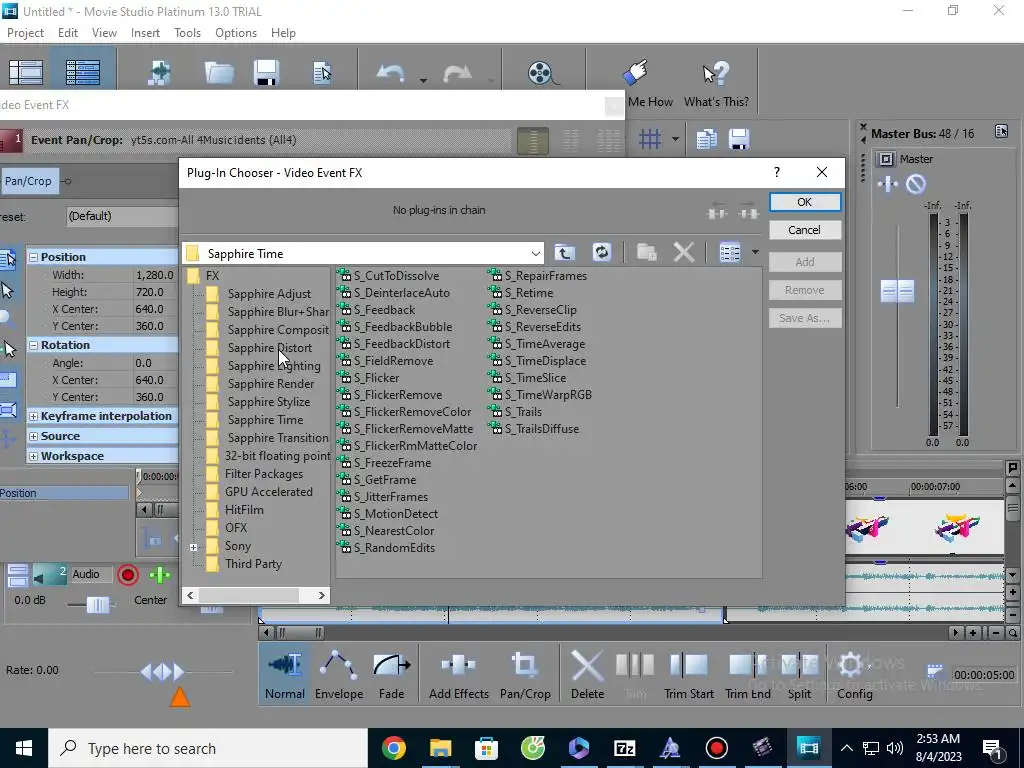
Task: Open the Edit menu
Action: [x=67, y=33]
